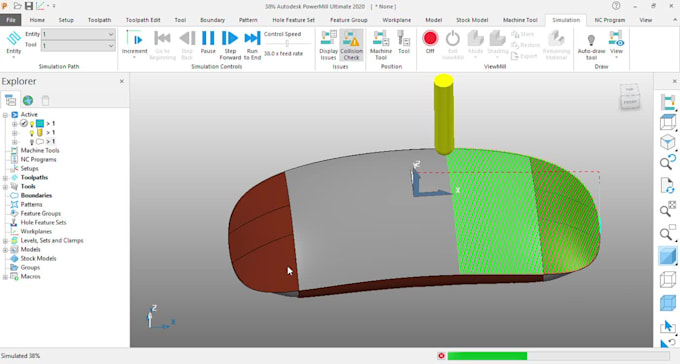Toggle lightbulb of active boundary row
Viewport: 680px width, 364px height.
[x=32, y=142]
